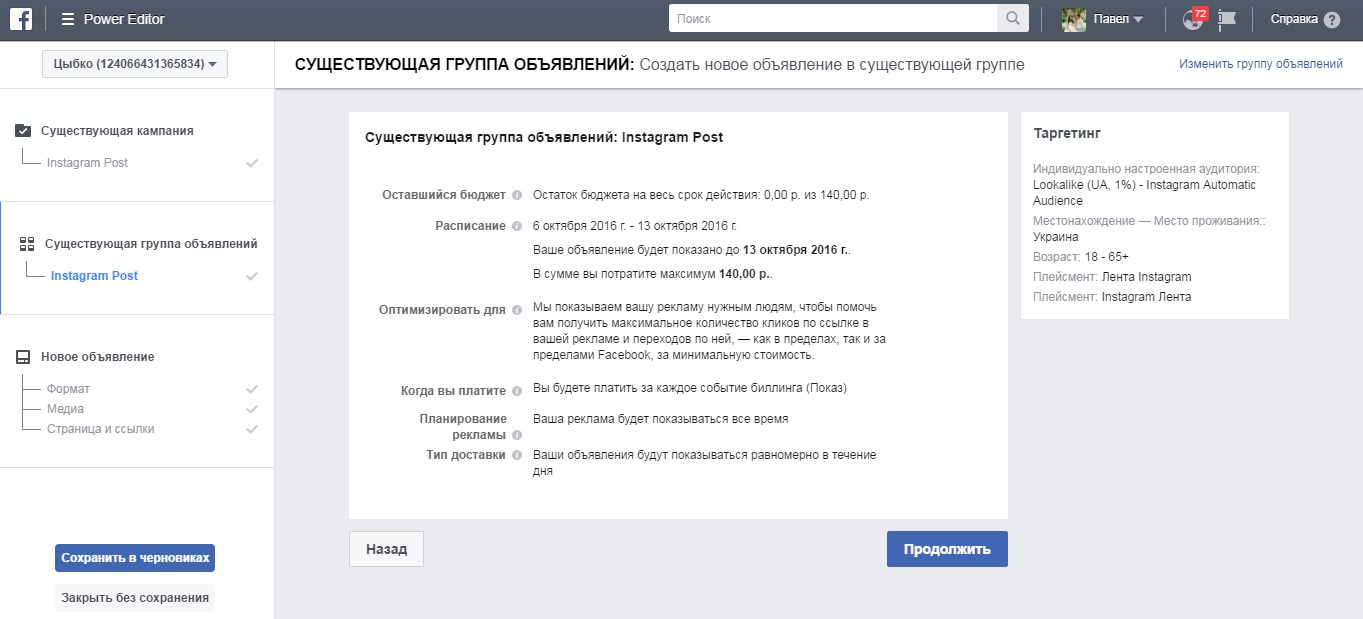Click the info icon next to Тип доставки
The height and width of the screenshot is (619, 1363).
point(517,455)
